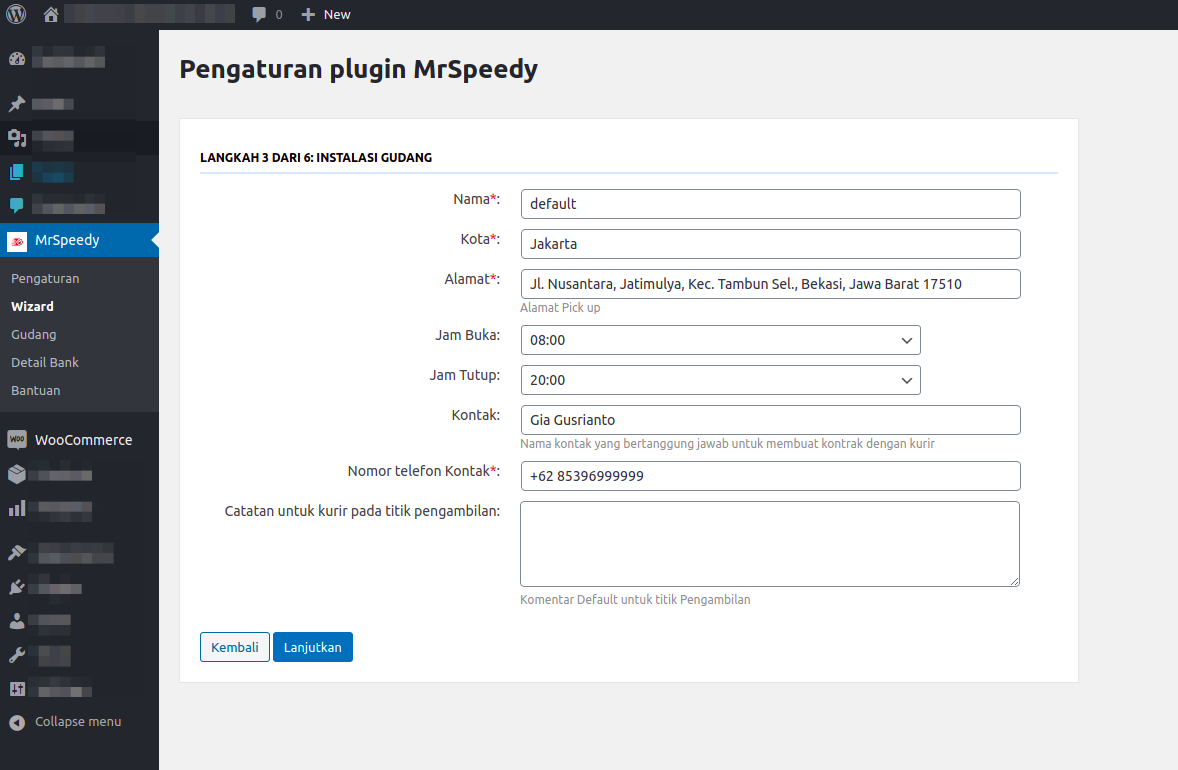Click the Collapse menu arrow icon
The image size is (1178, 770).
[17, 723]
